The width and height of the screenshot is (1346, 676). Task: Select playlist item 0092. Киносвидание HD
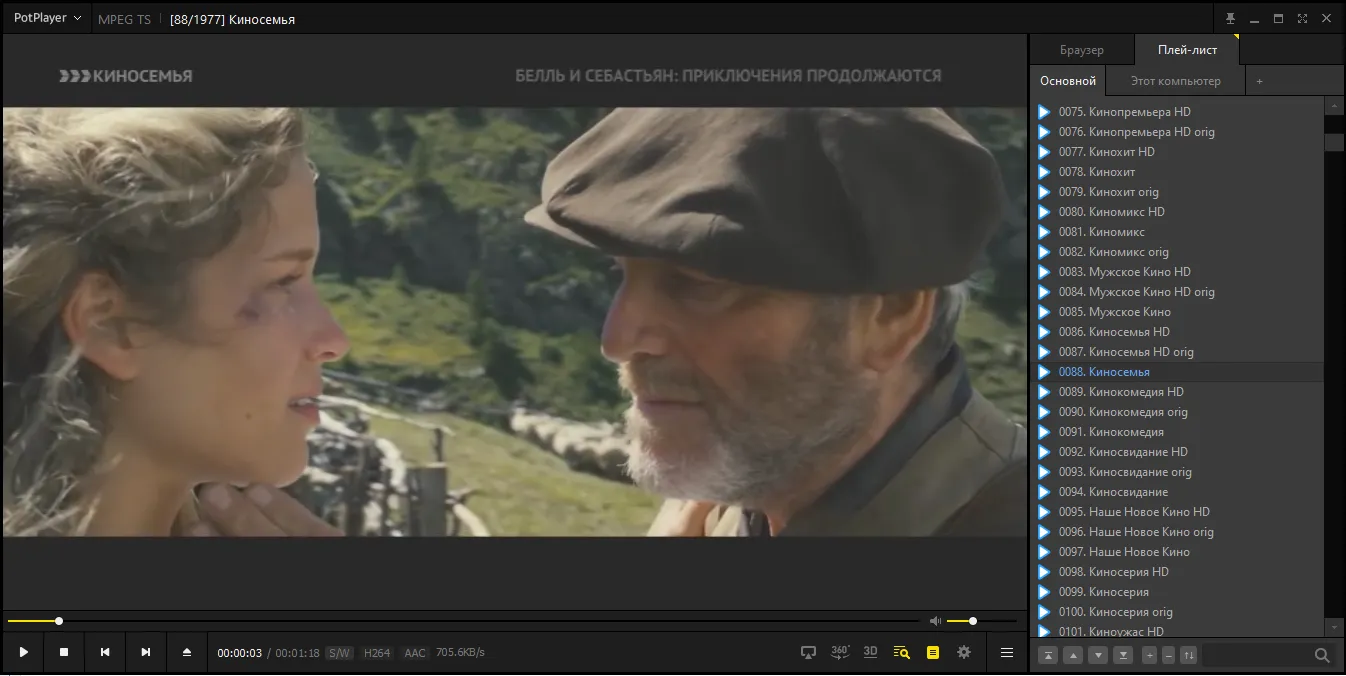[1177, 452]
